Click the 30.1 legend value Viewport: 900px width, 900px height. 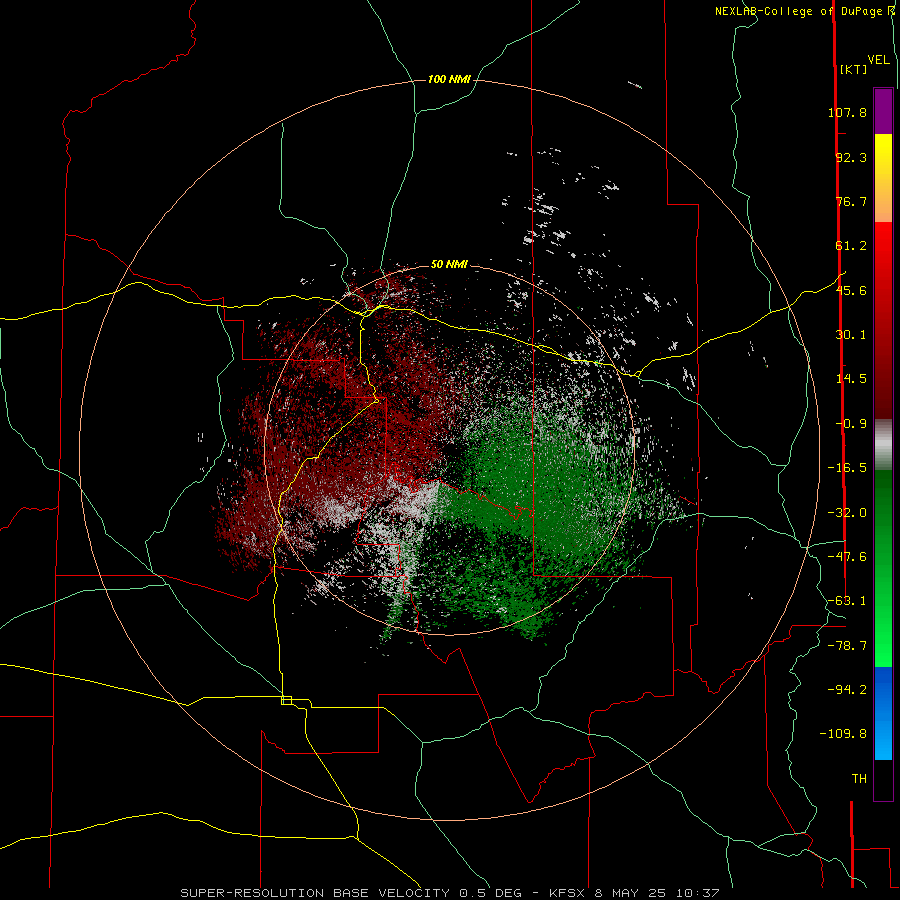point(851,335)
